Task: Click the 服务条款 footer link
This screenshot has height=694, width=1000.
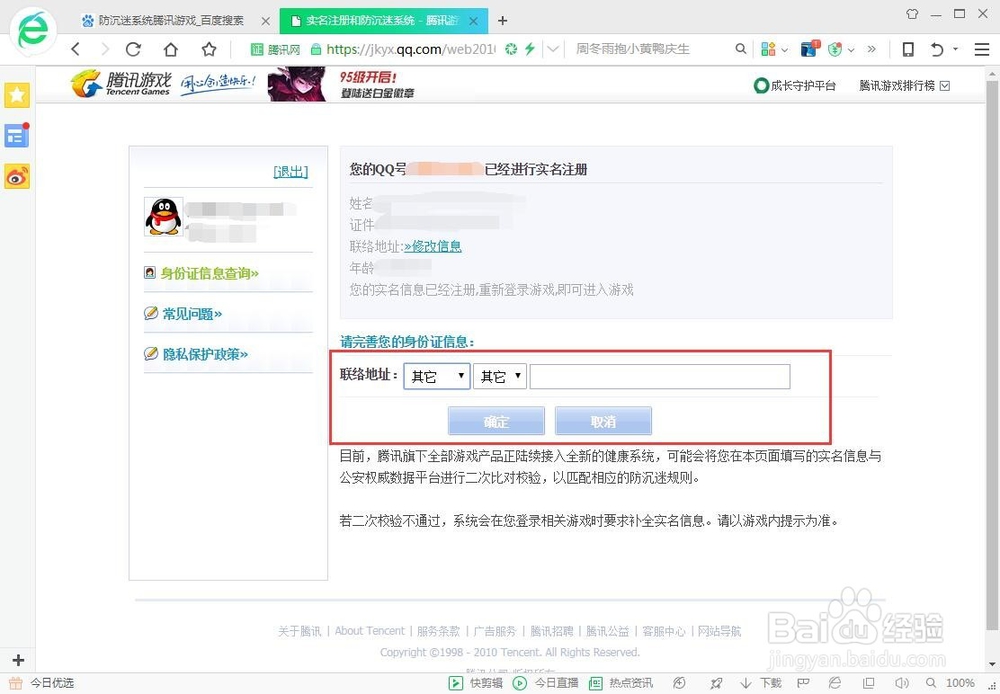Action: point(438,631)
